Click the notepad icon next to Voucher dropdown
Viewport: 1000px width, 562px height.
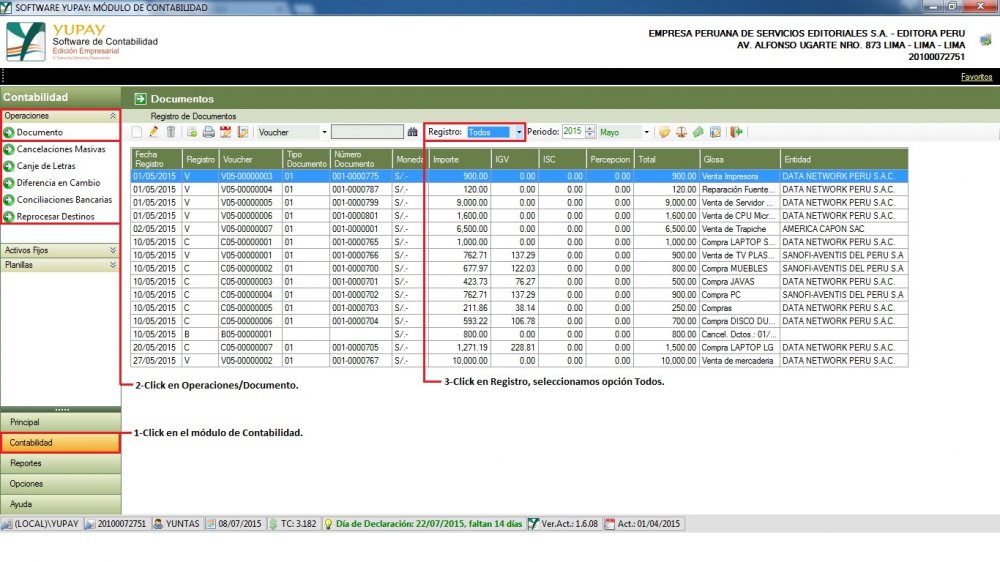(242, 132)
